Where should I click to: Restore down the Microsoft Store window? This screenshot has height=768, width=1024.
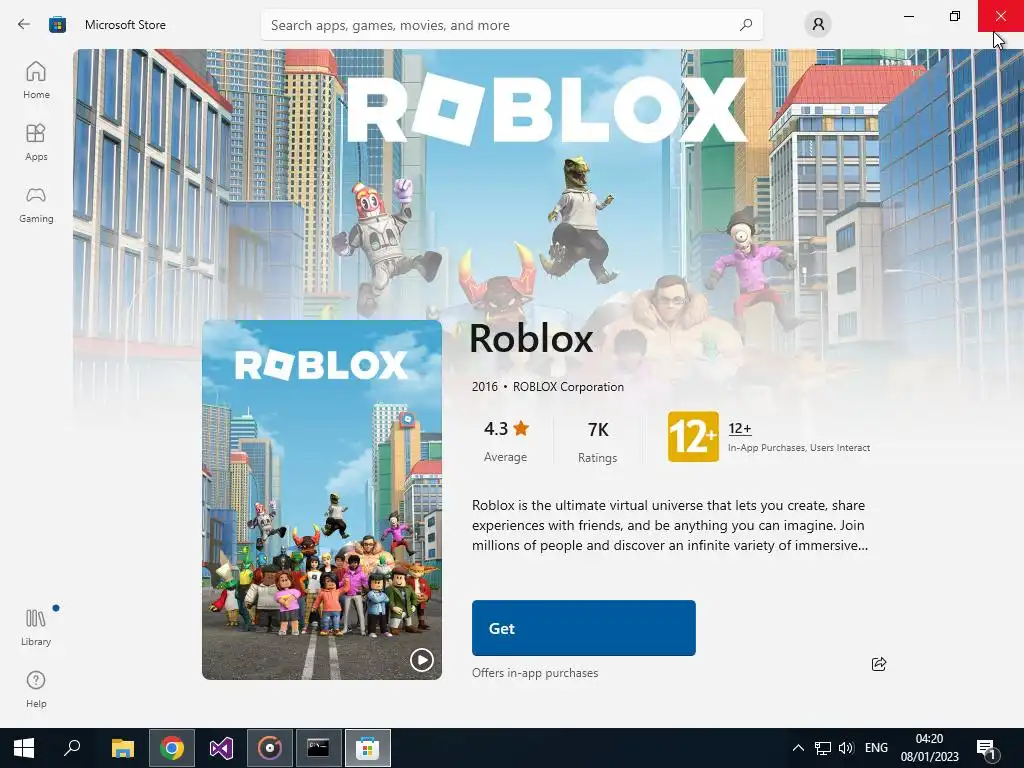coord(955,16)
